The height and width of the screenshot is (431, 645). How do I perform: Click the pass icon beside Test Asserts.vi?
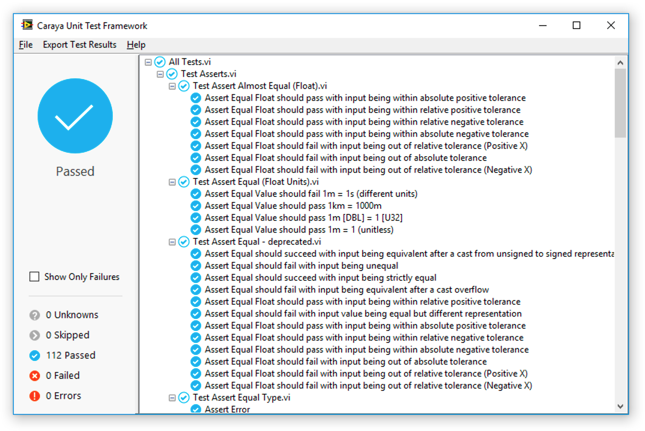tap(172, 74)
